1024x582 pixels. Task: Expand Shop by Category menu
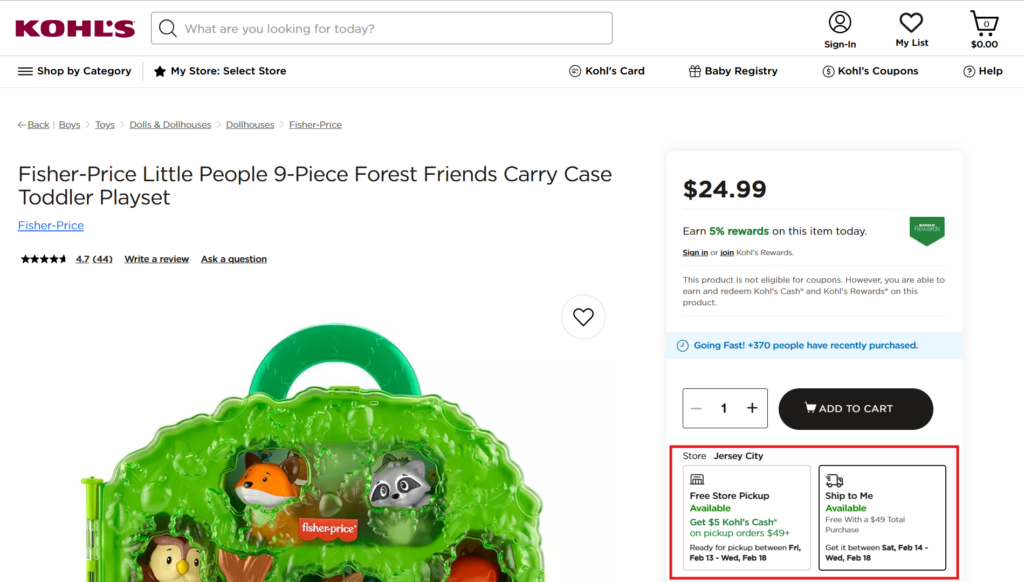[75, 71]
